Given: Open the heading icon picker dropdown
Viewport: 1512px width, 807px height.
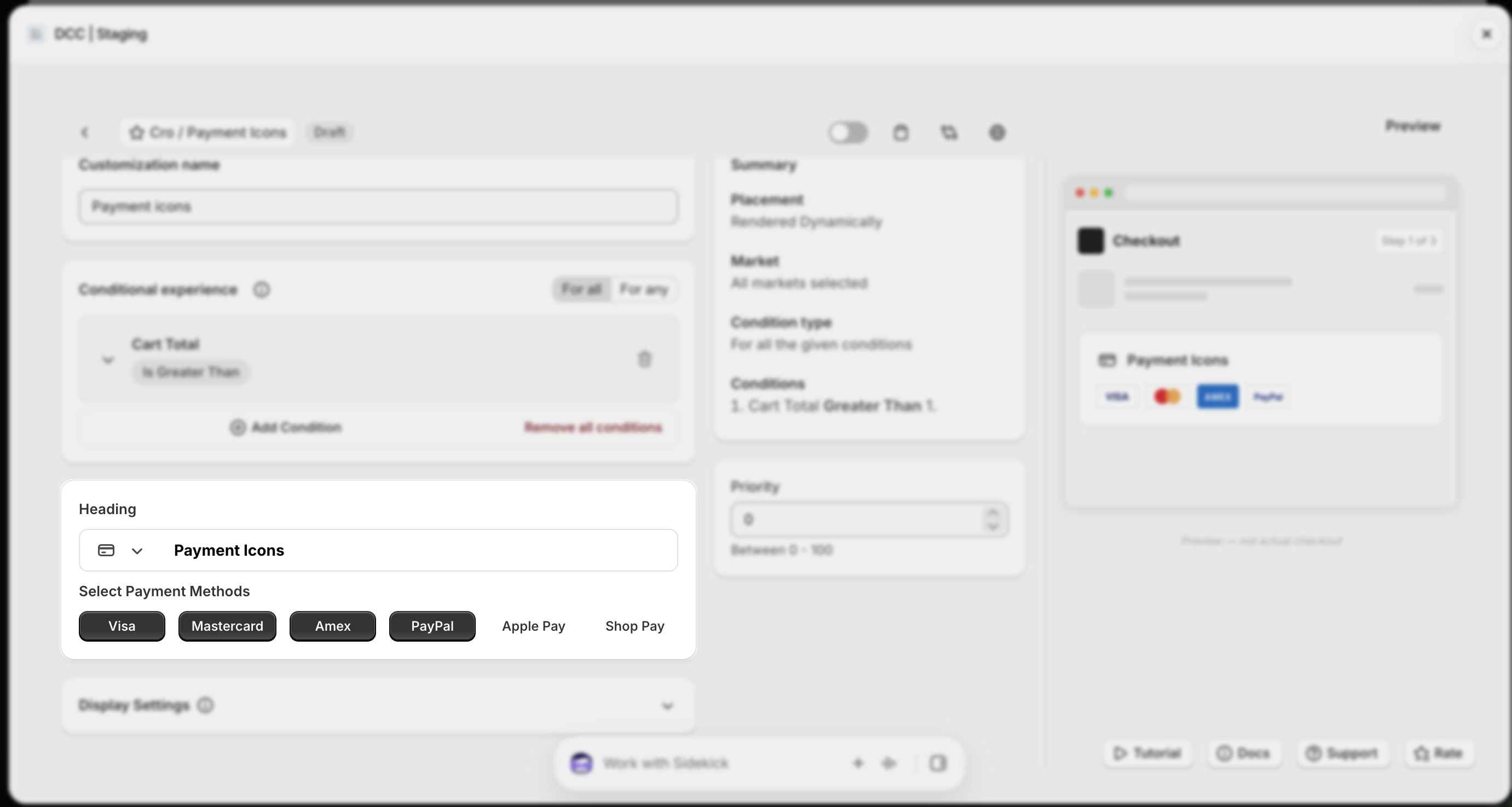Looking at the screenshot, I should click(x=137, y=551).
